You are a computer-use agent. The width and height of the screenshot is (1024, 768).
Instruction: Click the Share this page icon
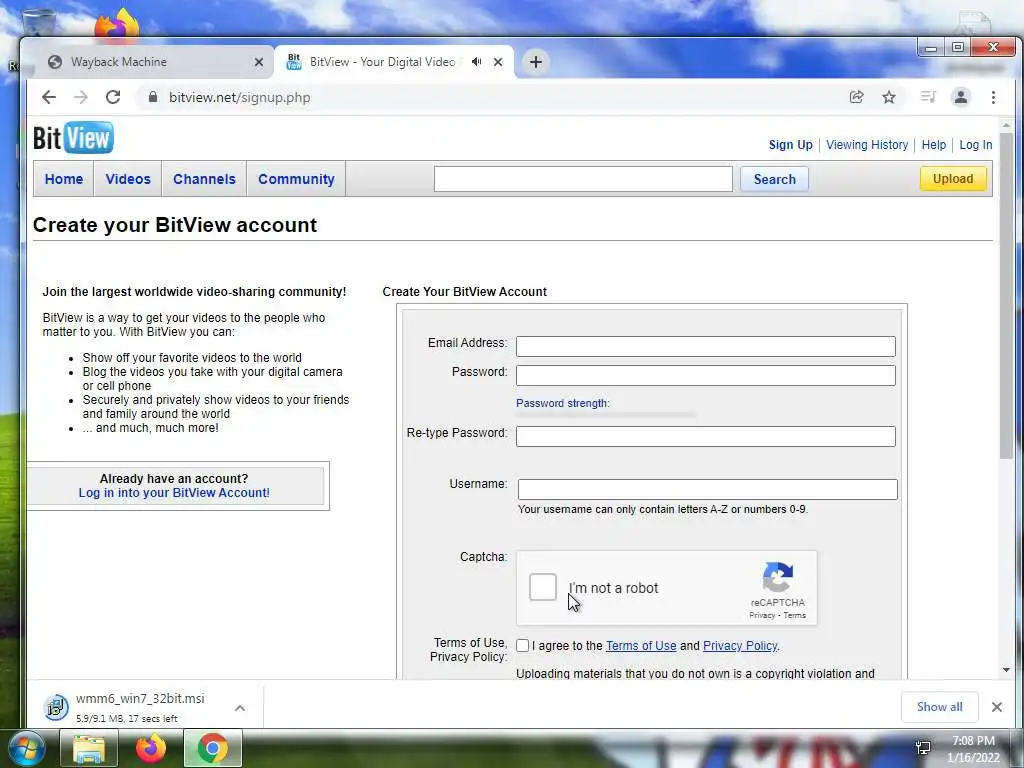[x=856, y=97]
